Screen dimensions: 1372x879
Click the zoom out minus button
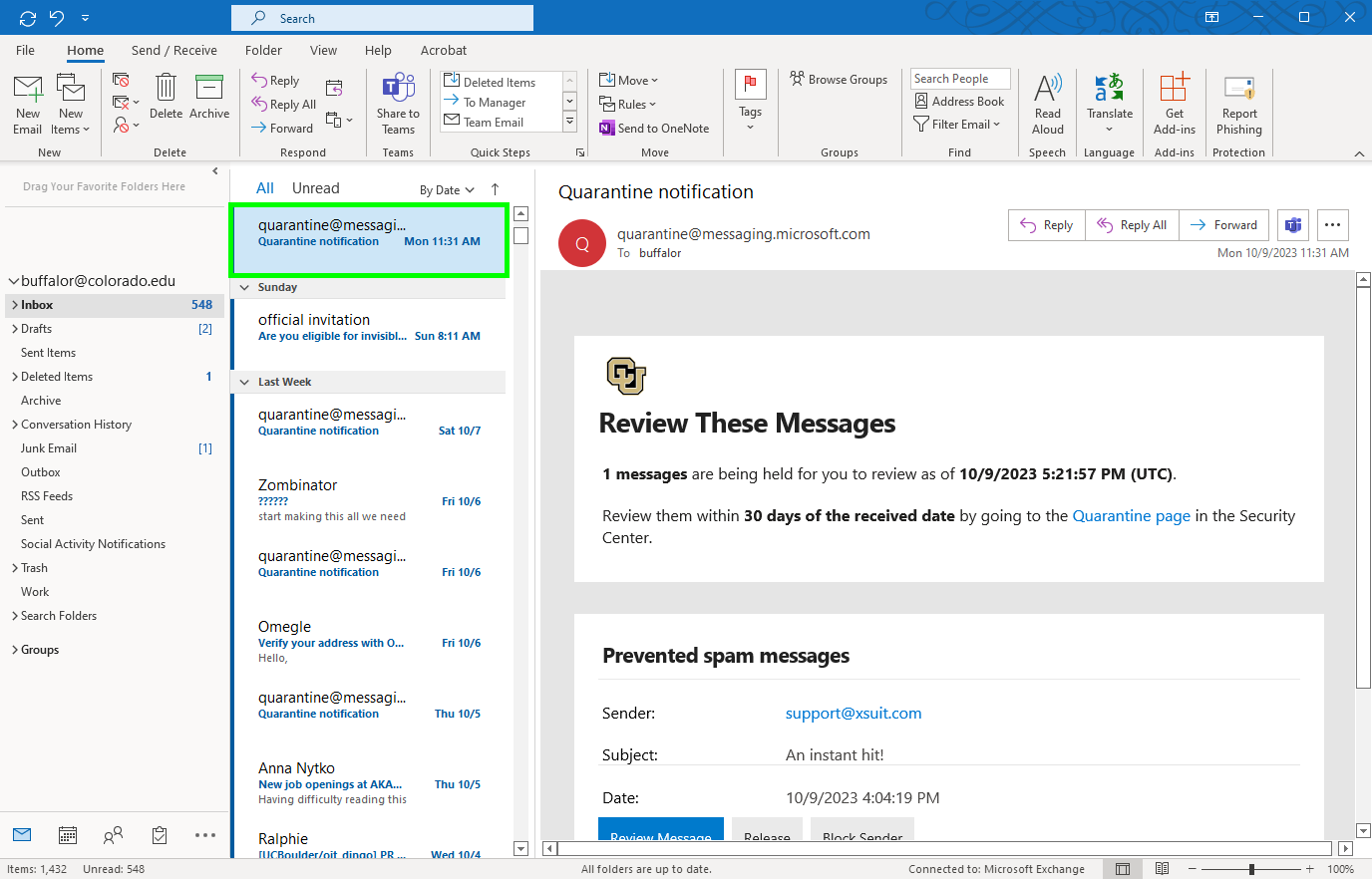[1193, 869]
